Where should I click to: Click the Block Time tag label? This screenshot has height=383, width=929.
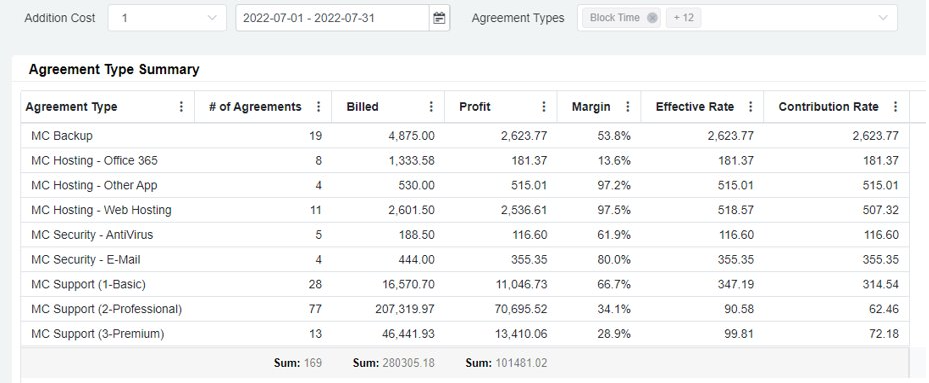[614, 18]
